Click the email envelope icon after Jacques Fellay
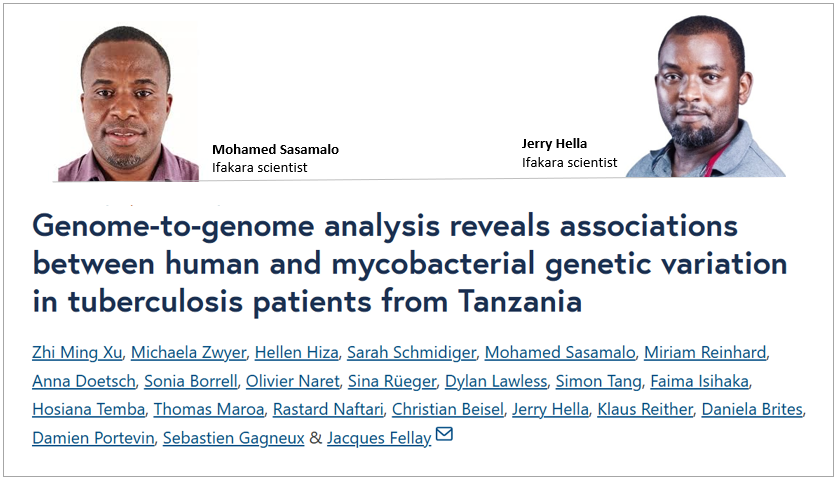 tap(444, 435)
